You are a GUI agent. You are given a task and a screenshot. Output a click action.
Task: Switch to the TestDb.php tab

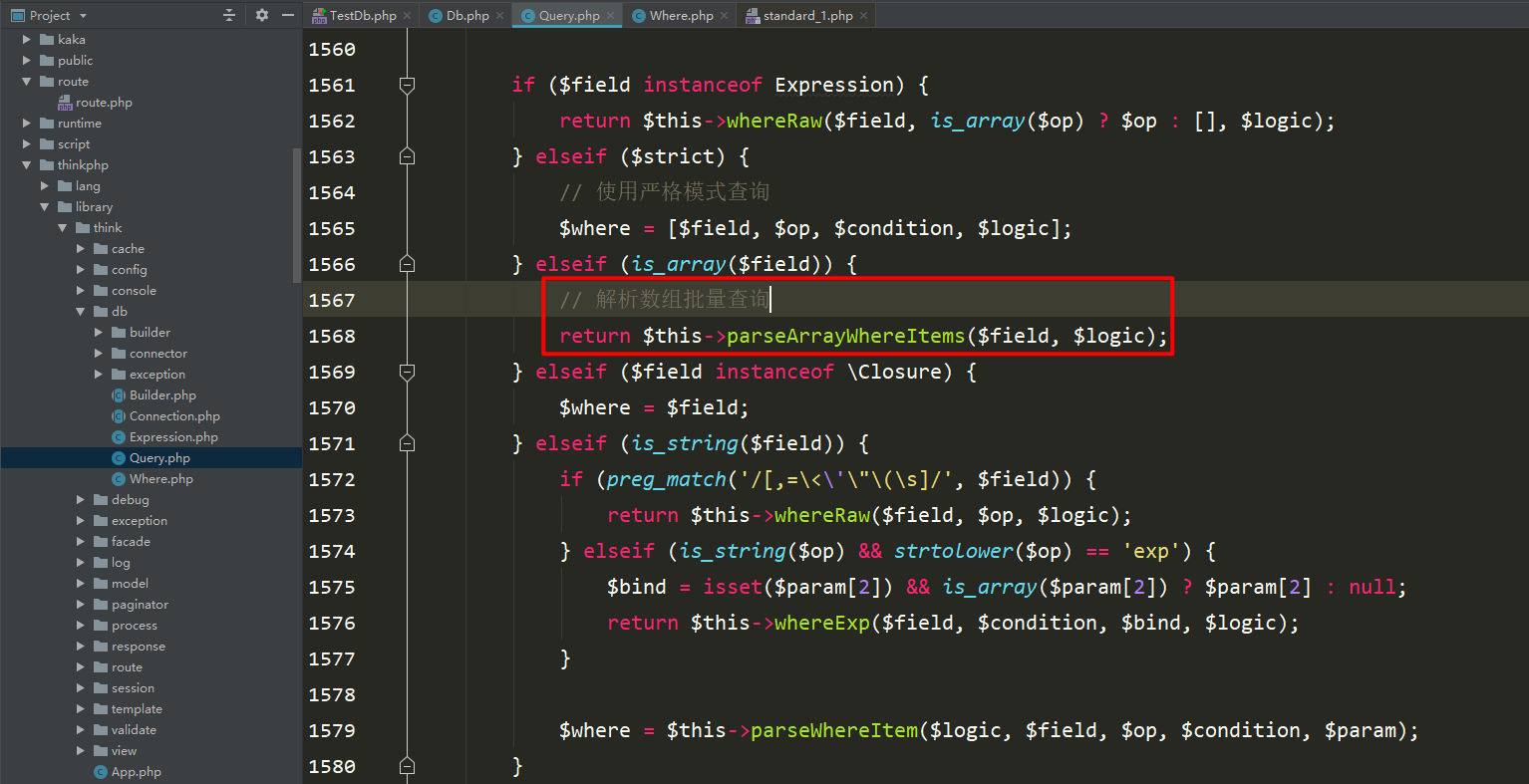(363, 15)
